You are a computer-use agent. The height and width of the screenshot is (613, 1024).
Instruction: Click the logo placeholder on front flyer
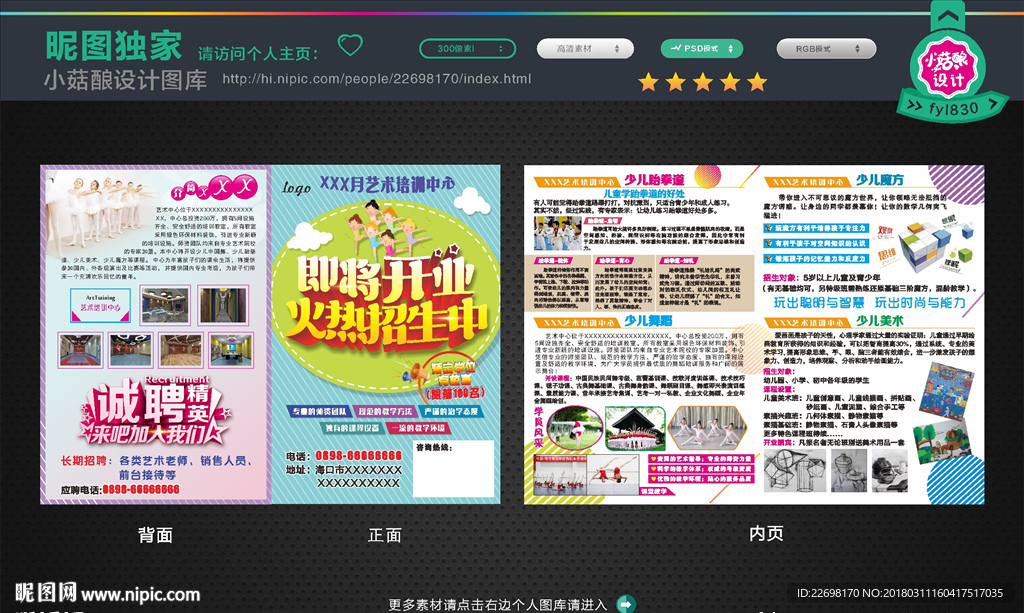296,188
